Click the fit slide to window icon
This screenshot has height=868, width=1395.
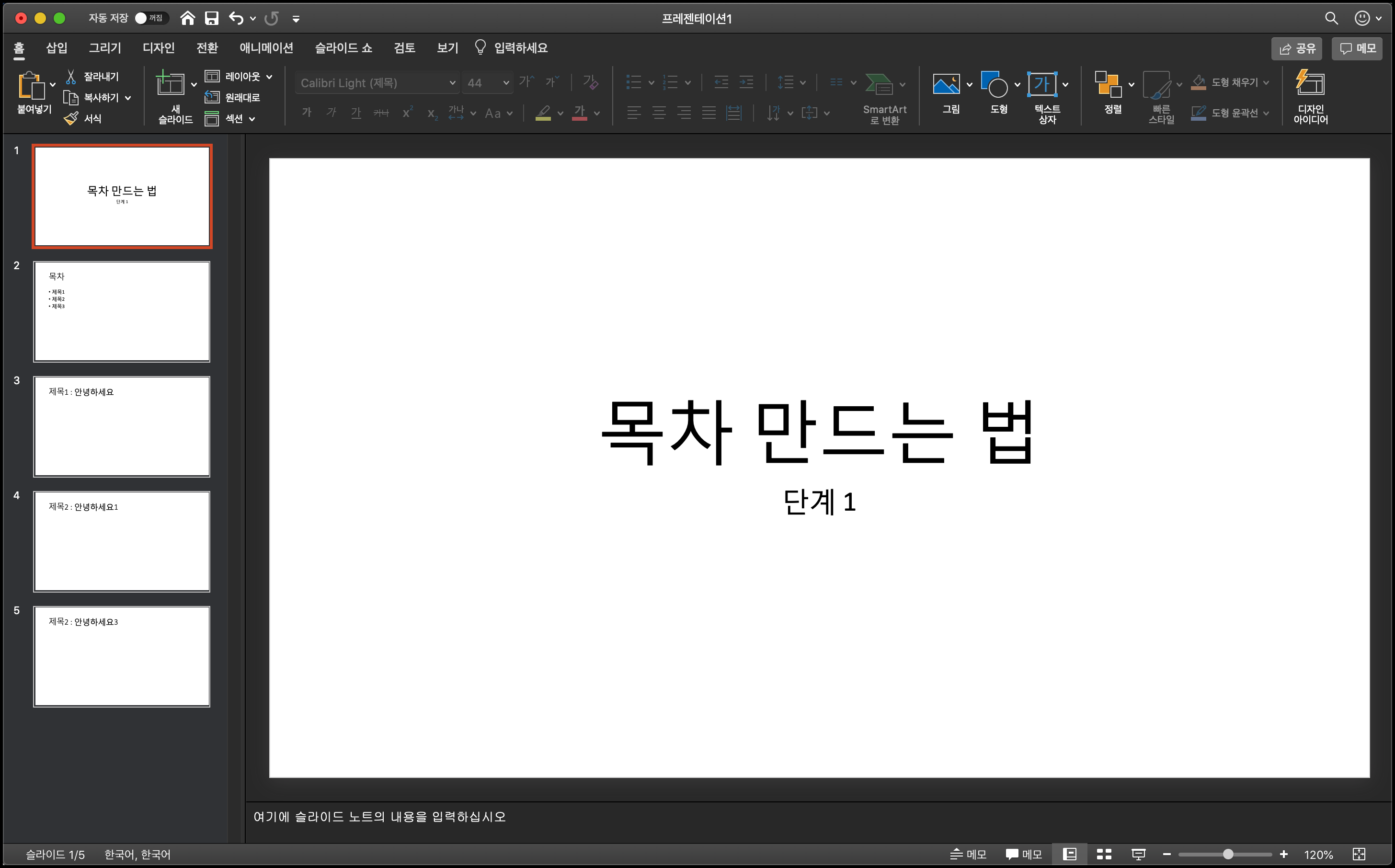click(1359, 854)
